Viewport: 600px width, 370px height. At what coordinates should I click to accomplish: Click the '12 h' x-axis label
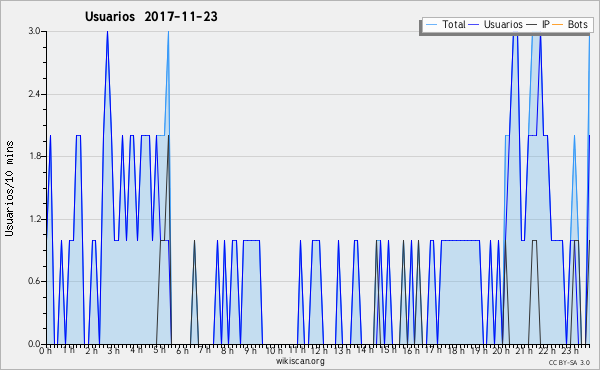[319, 350]
